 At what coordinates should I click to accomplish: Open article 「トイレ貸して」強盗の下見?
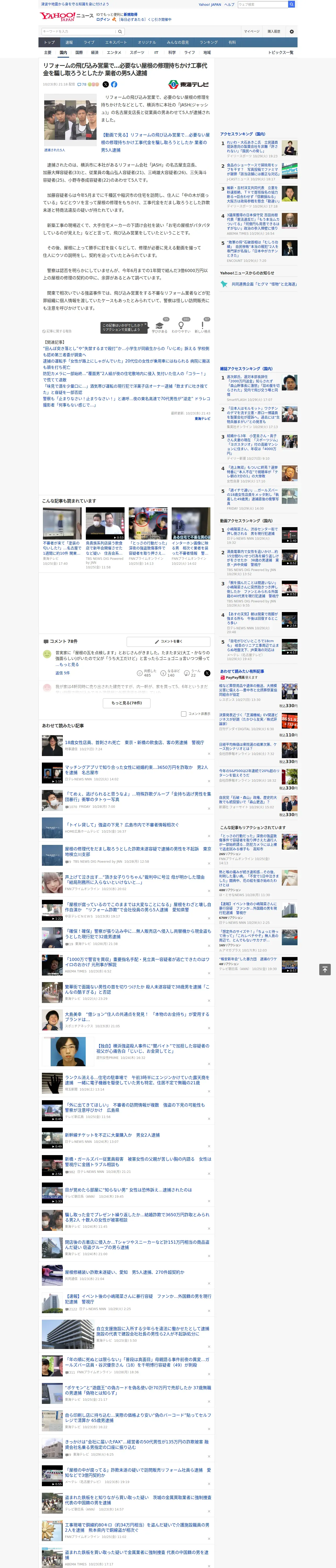[122, 825]
